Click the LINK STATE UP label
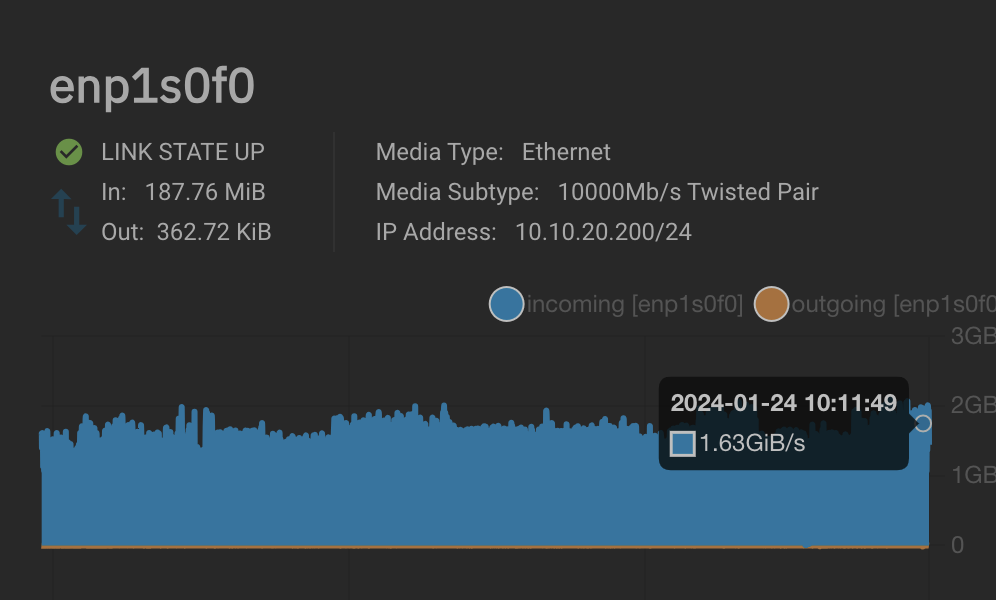This screenshot has width=996, height=600. pyautogui.click(x=183, y=152)
